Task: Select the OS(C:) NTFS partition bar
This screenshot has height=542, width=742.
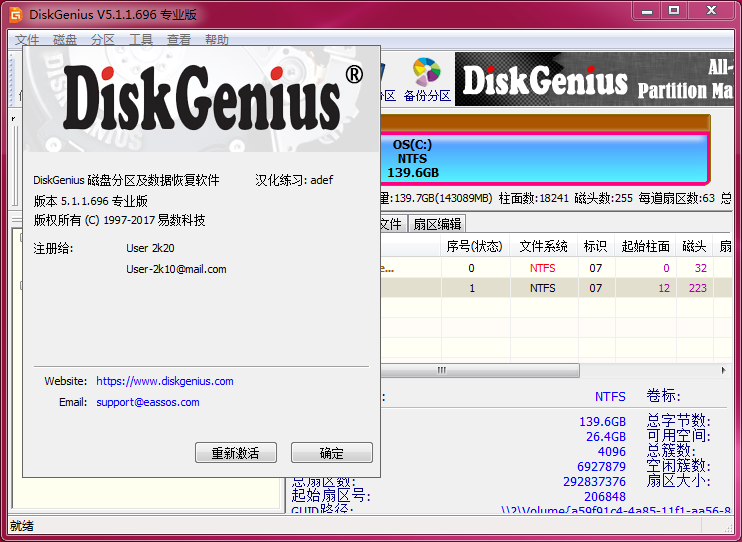Action: pos(543,159)
